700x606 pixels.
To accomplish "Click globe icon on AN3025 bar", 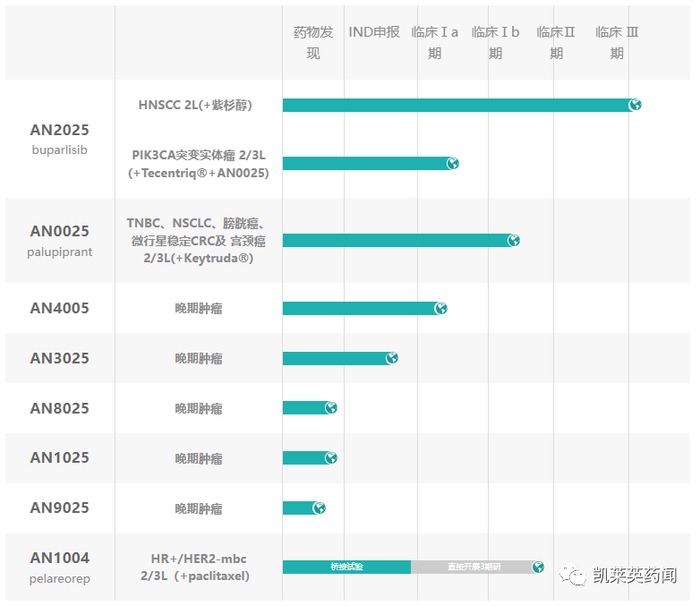I will point(392,358).
